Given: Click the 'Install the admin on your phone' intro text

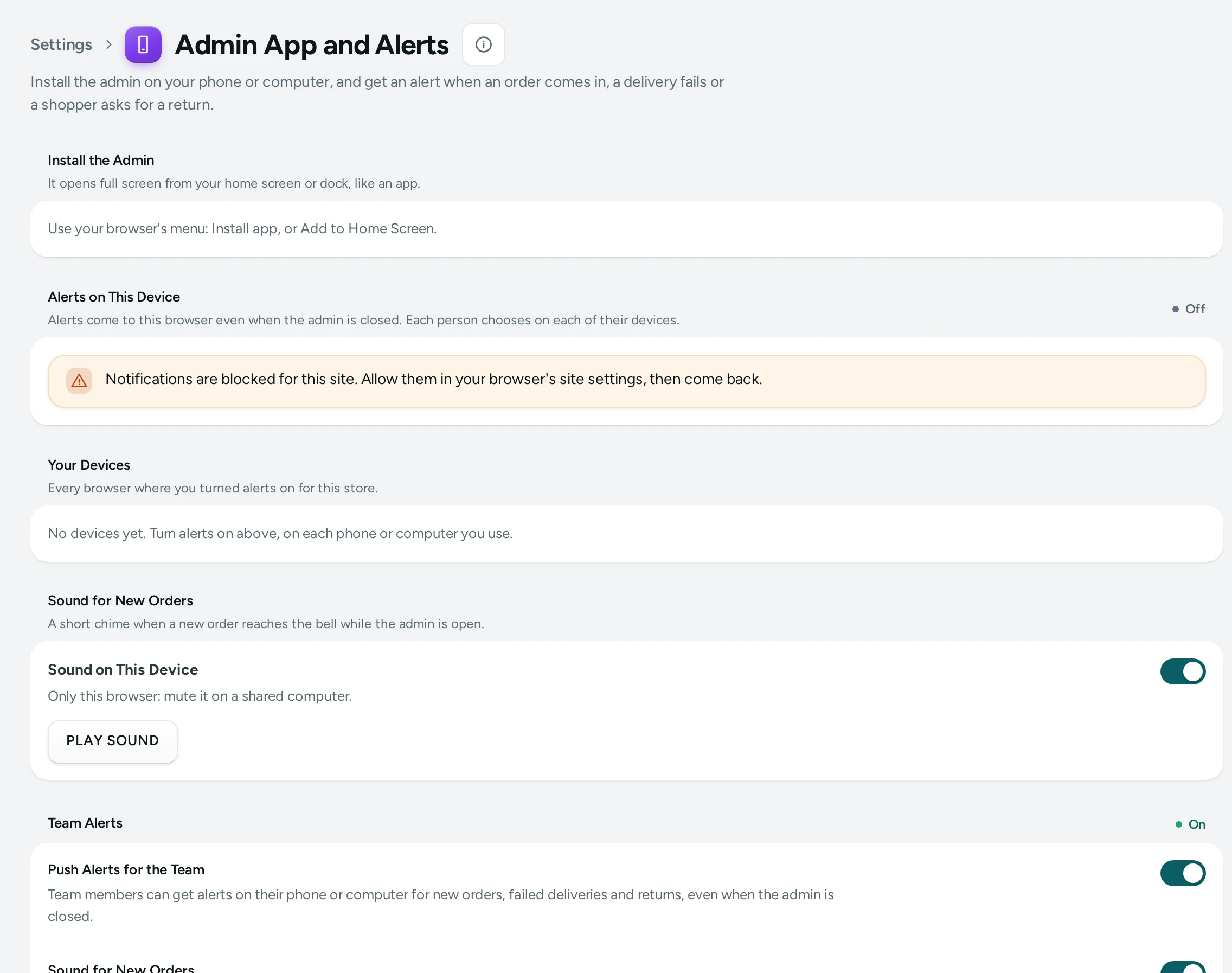Looking at the screenshot, I should 377,93.
